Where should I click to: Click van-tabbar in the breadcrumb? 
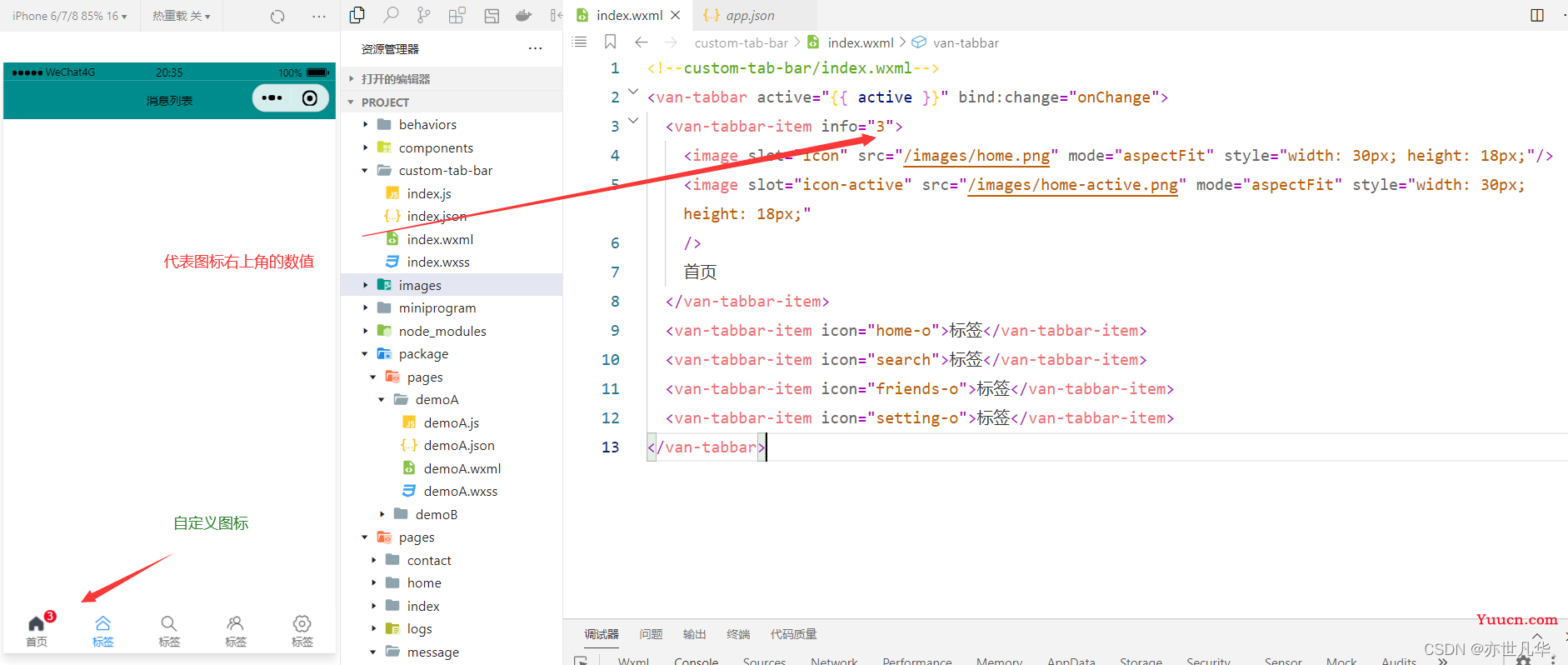(966, 42)
